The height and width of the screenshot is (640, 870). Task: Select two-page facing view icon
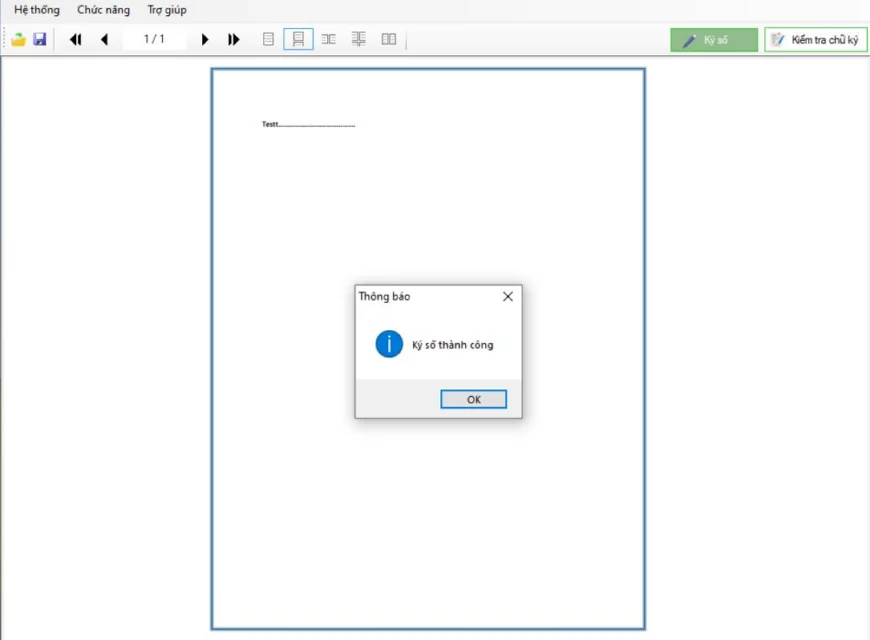click(x=328, y=39)
